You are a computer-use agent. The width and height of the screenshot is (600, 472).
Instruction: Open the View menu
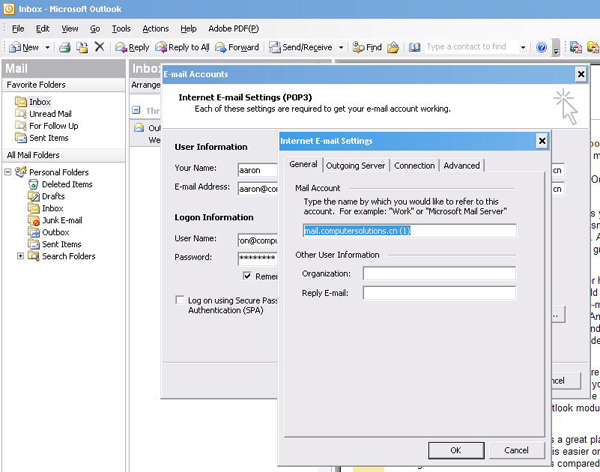[x=70, y=29]
